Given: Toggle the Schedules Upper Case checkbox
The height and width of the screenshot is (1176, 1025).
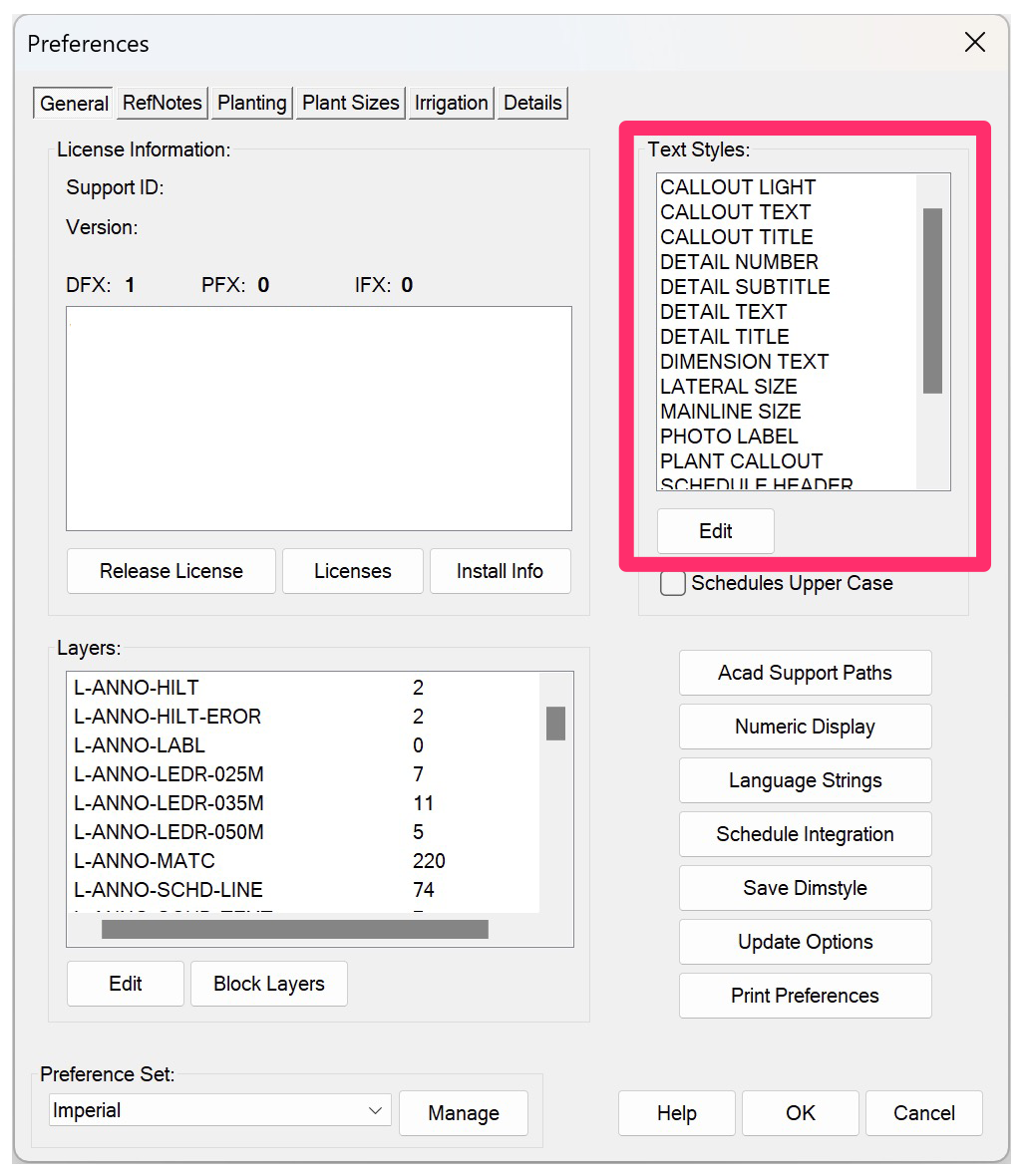Looking at the screenshot, I should 673,584.
